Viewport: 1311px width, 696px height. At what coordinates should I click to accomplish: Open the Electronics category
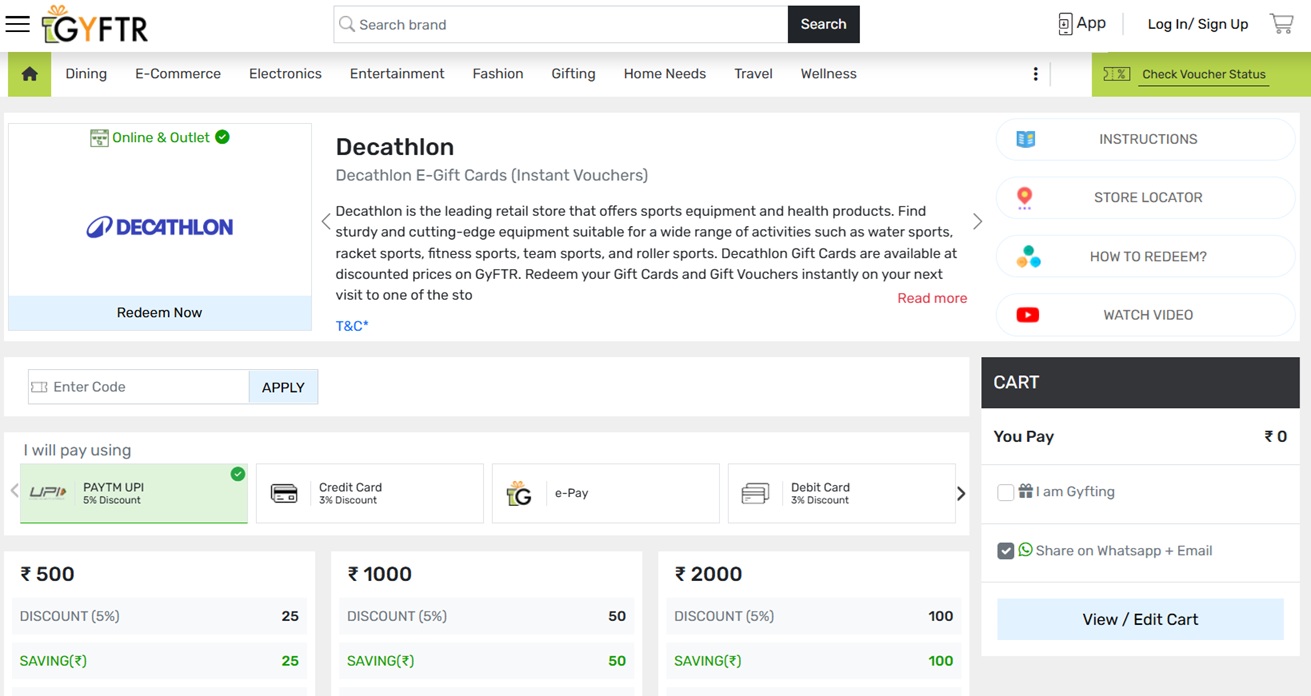click(x=285, y=74)
